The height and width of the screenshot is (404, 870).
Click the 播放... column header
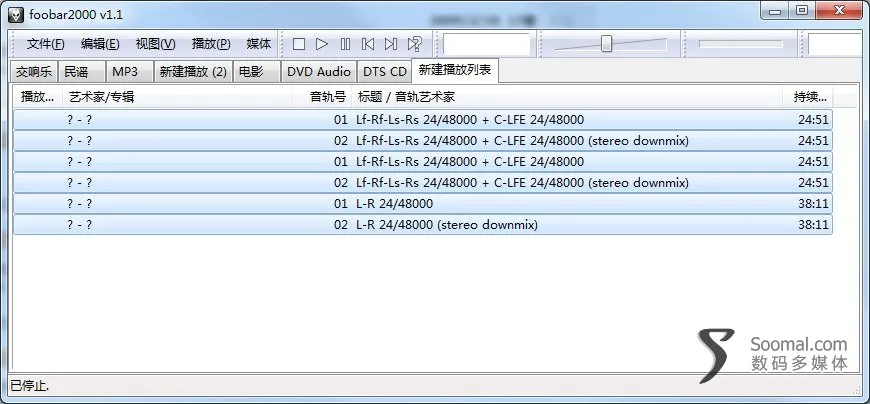(x=37, y=97)
